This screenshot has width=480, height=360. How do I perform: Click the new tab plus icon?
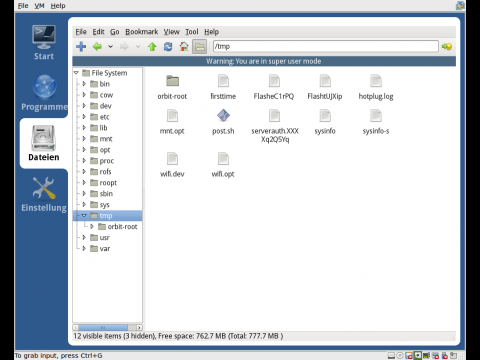point(81,47)
